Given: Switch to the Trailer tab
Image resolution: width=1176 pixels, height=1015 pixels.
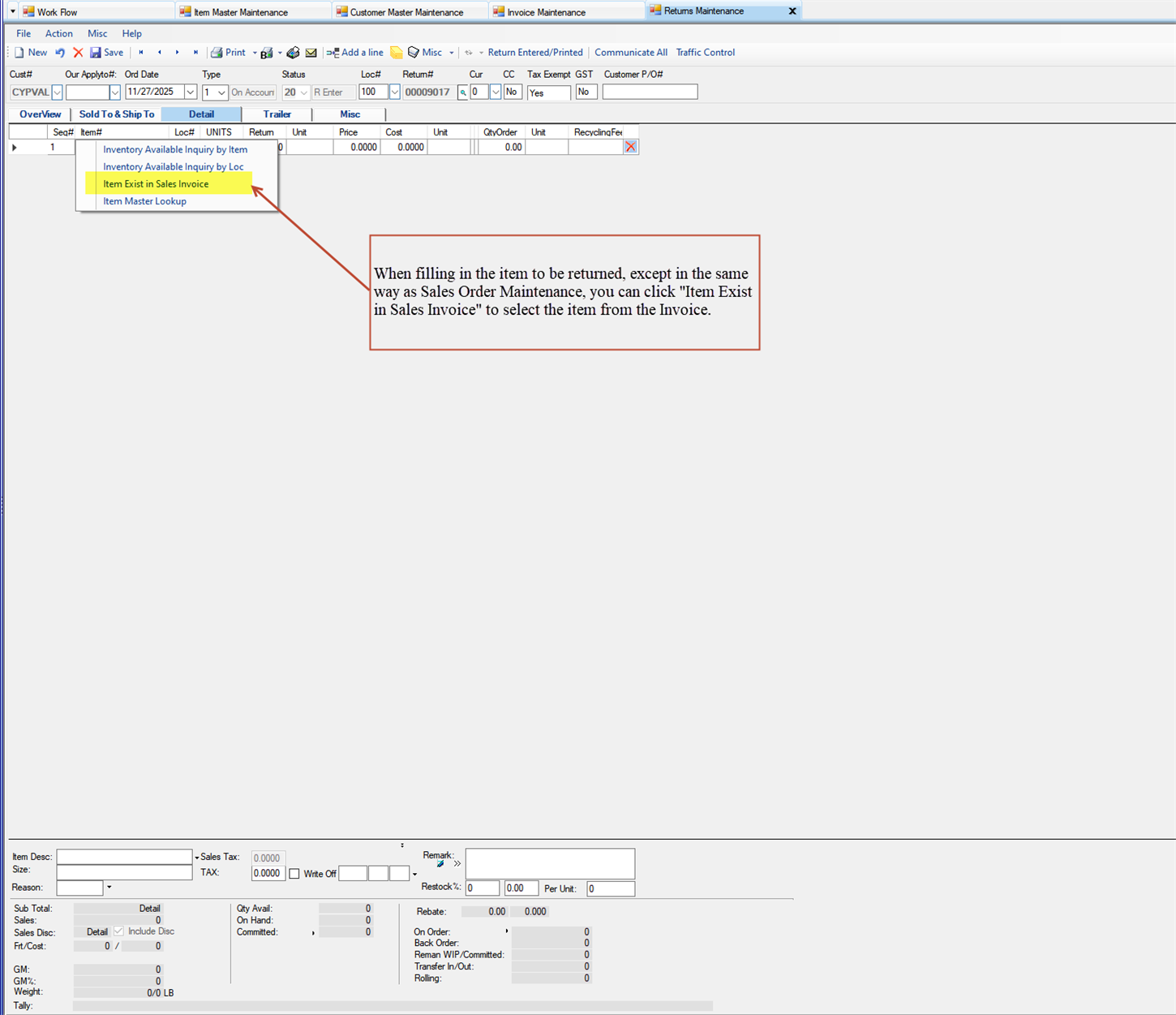Looking at the screenshot, I should click(x=277, y=114).
